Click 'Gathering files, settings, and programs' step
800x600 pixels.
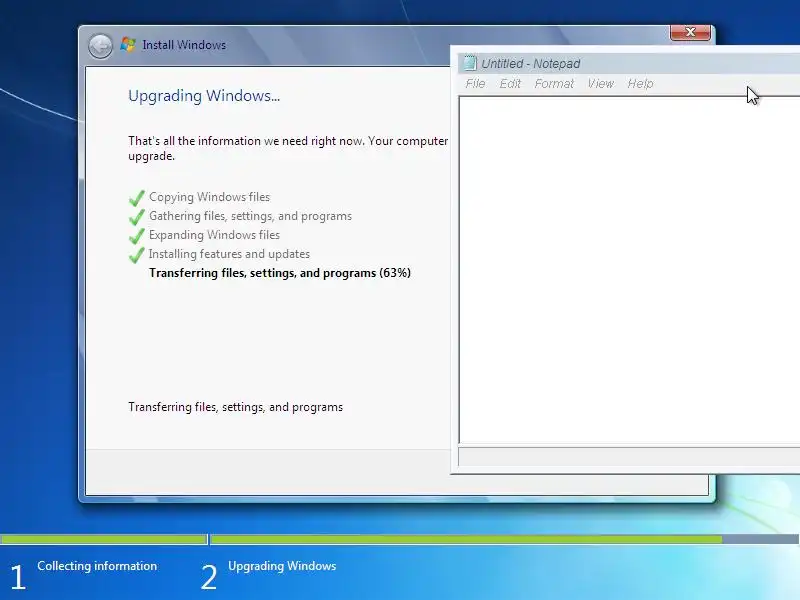tap(250, 216)
